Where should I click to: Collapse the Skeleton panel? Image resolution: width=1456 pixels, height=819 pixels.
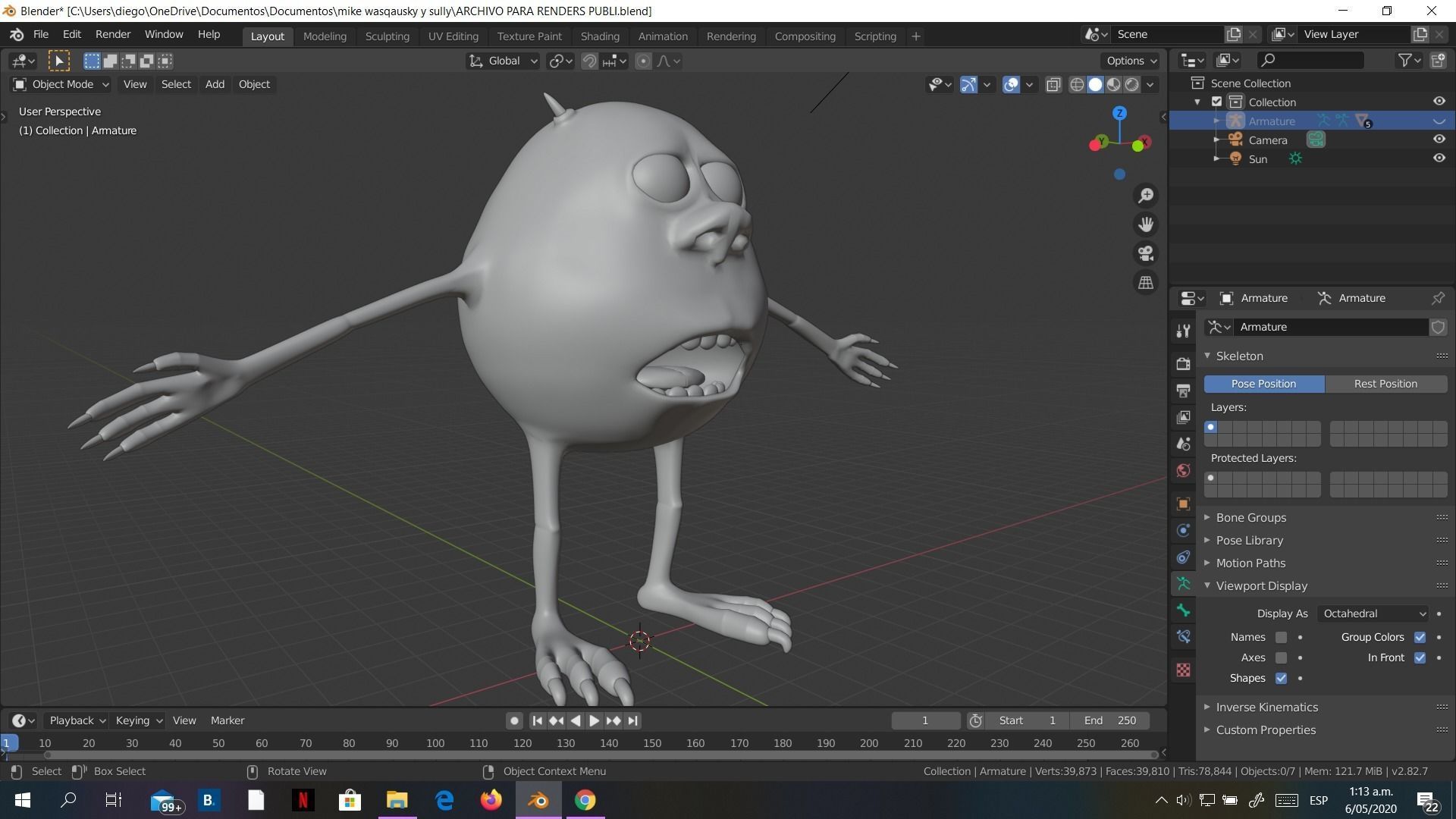pos(1239,356)
